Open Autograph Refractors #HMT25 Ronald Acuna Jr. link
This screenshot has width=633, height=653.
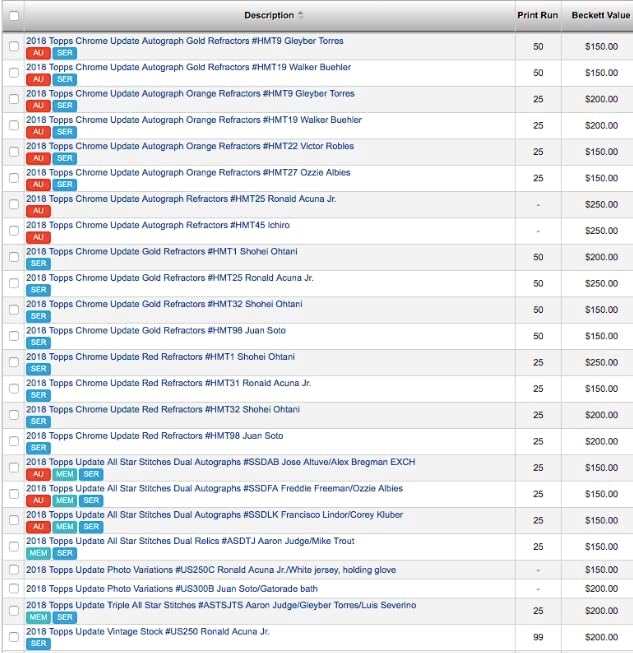[181, 199]
